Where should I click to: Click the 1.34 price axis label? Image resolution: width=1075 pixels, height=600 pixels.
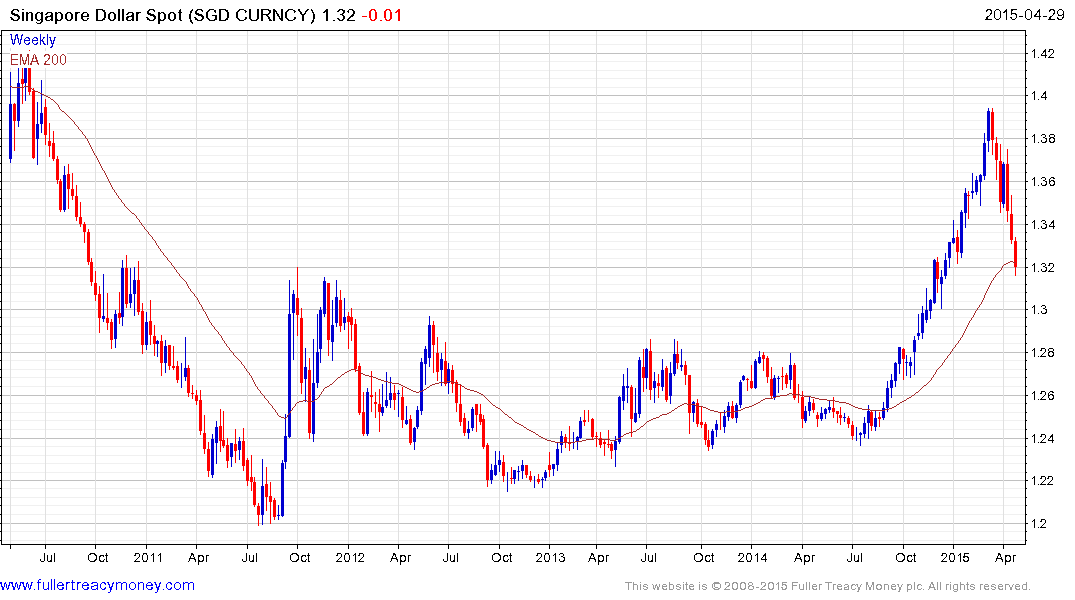coord(1043,225)
